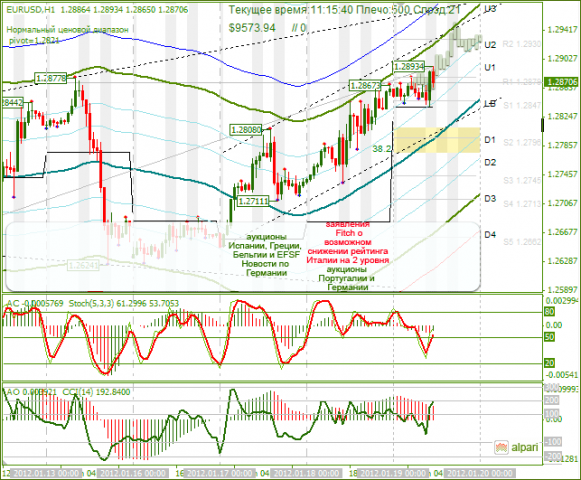Select the 'Нормальный ценовой диапазон' label
Image resolution: width=581 pixels, height=480 pixels.
tap(67, 30)
